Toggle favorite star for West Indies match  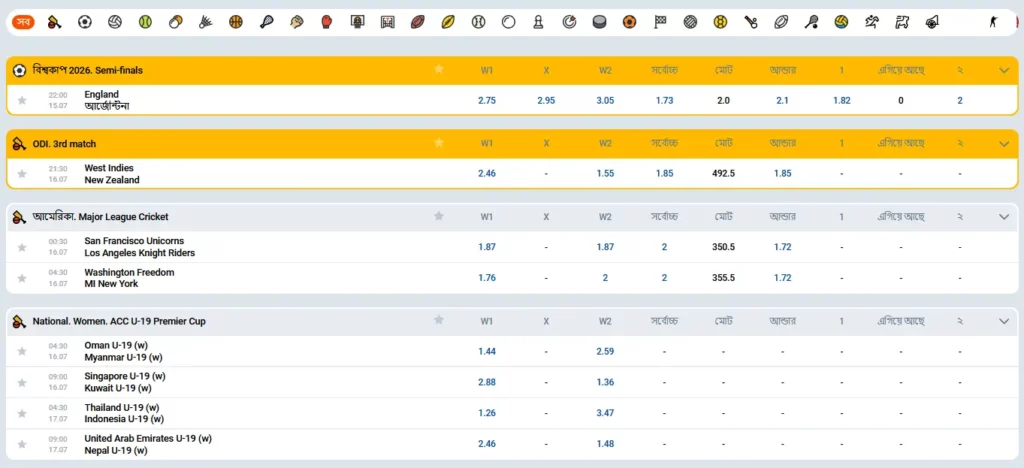22,174
